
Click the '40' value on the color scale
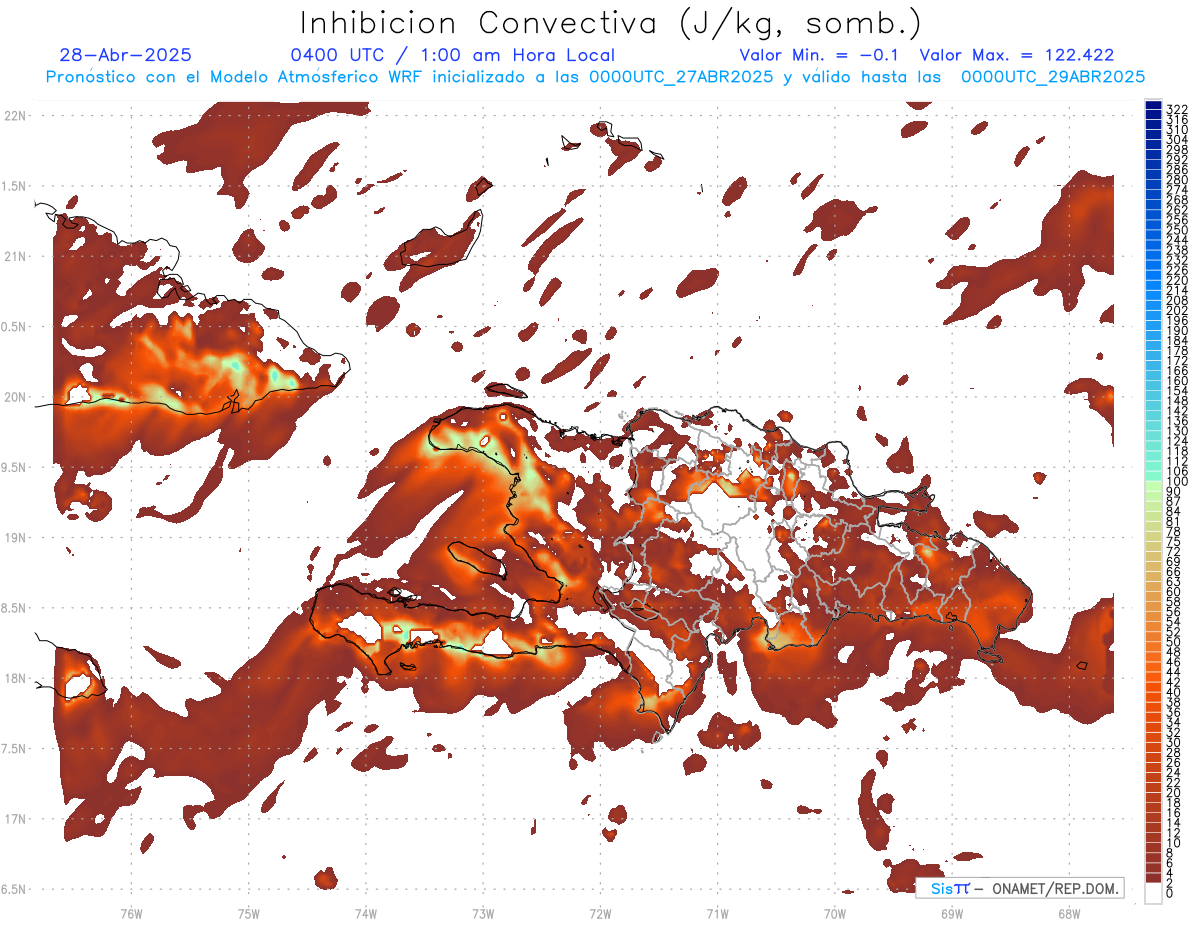pos(1173,692)
